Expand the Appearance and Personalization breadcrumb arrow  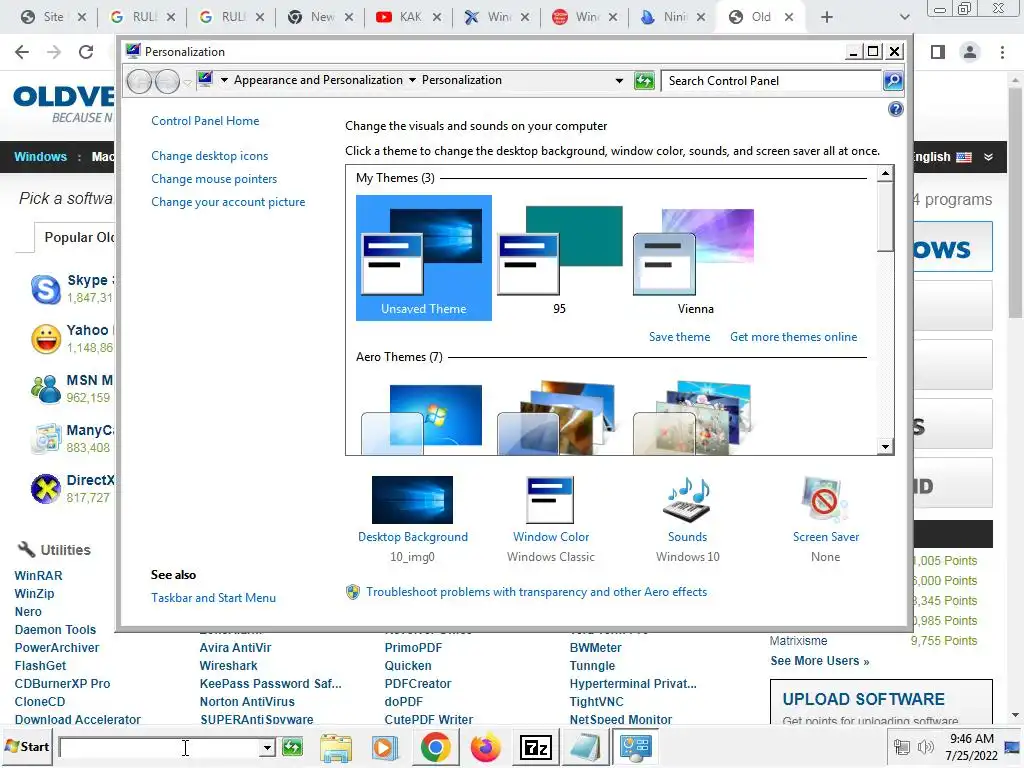(412, 80)
